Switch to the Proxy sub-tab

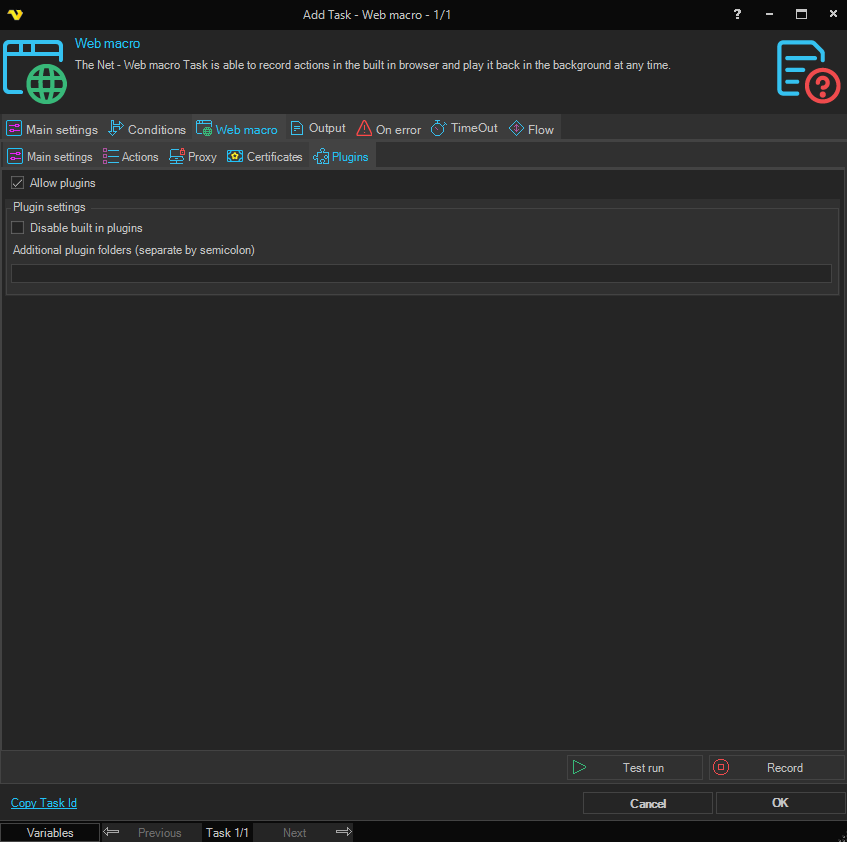[x=193, y=157]
